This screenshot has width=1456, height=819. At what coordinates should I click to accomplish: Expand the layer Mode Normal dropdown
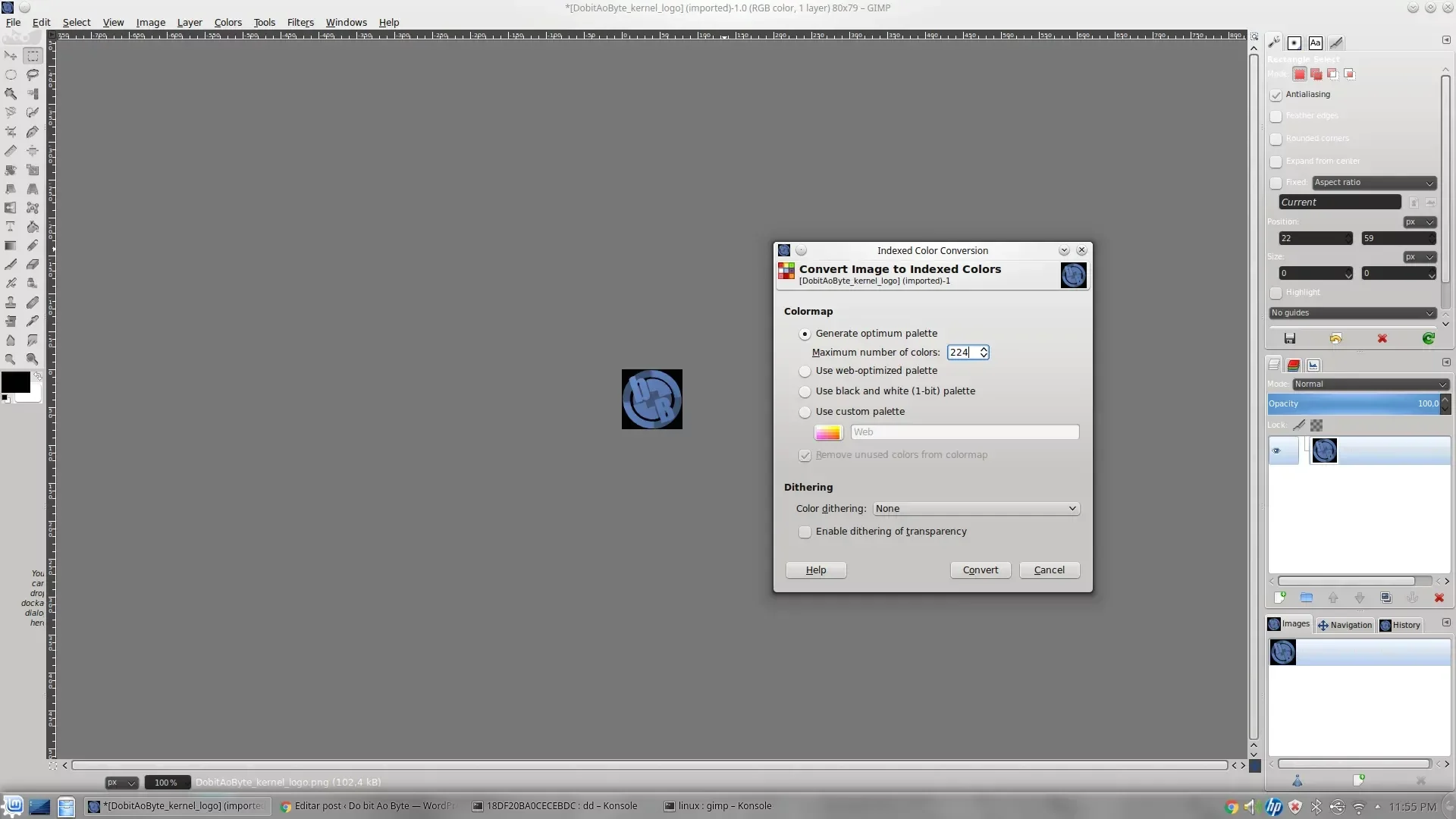tap(1370, 384)
